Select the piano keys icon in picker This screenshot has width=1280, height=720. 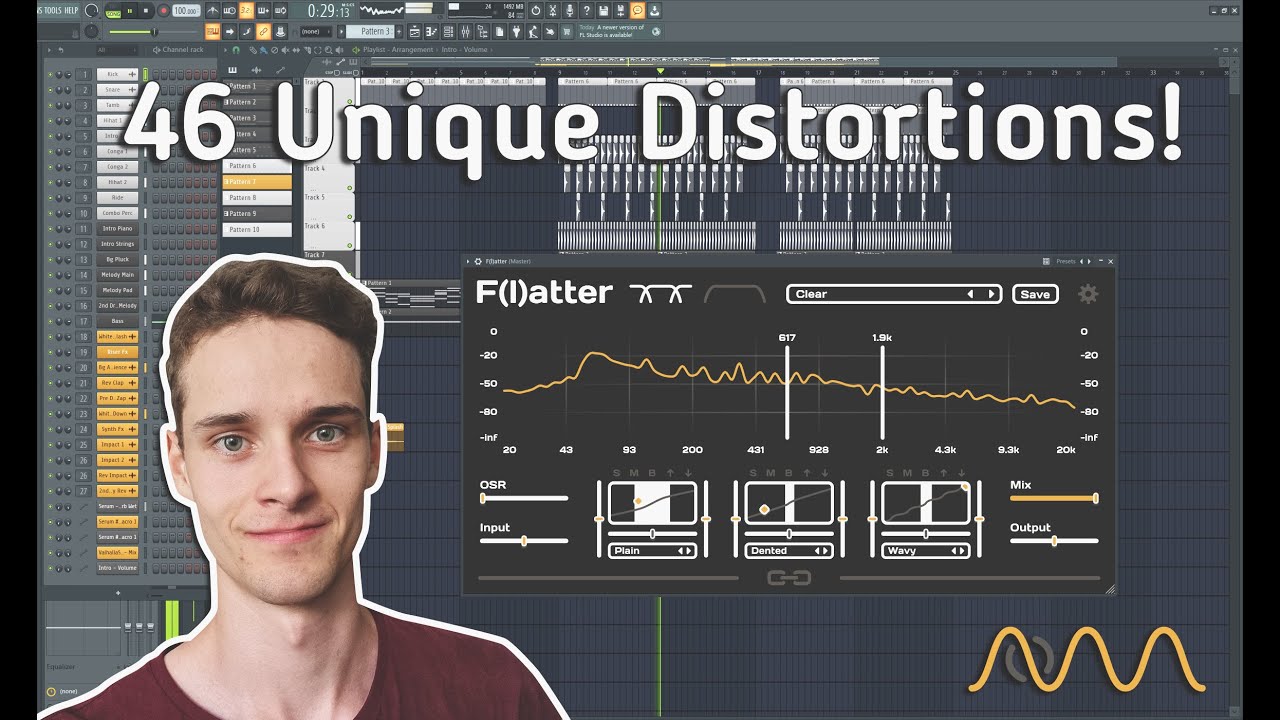[233, 70]
